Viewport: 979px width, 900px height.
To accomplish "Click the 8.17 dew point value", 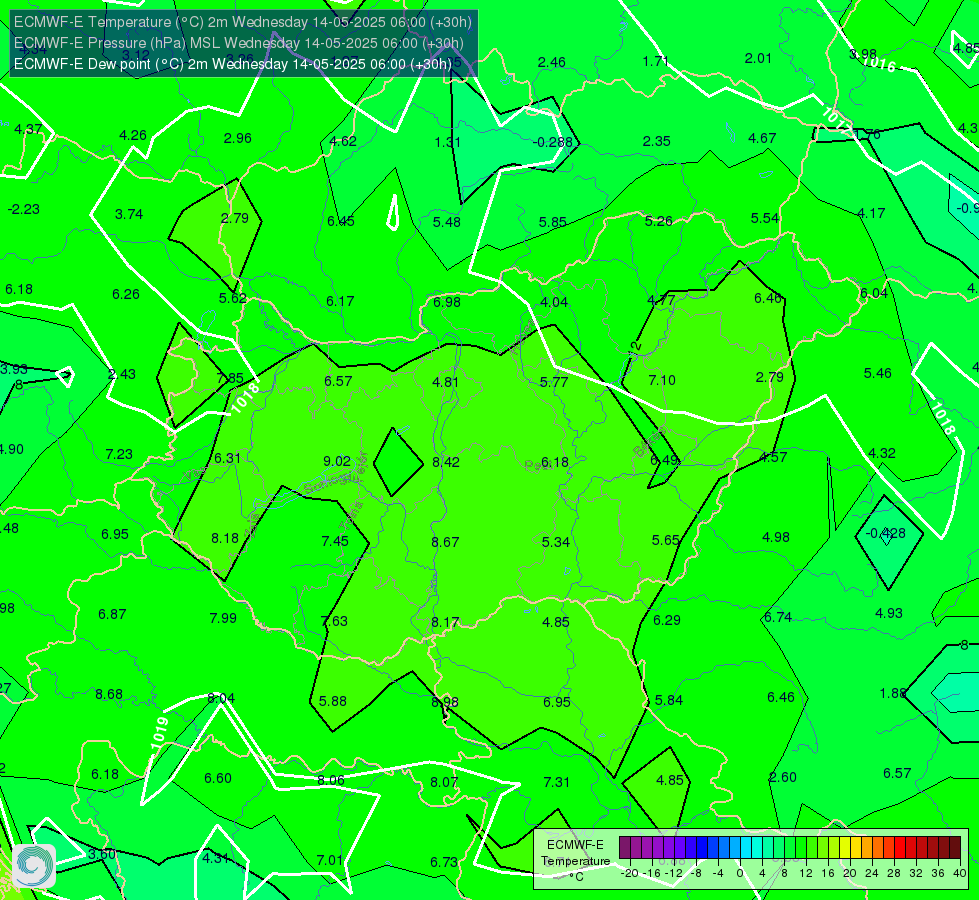I will (445, 622).
